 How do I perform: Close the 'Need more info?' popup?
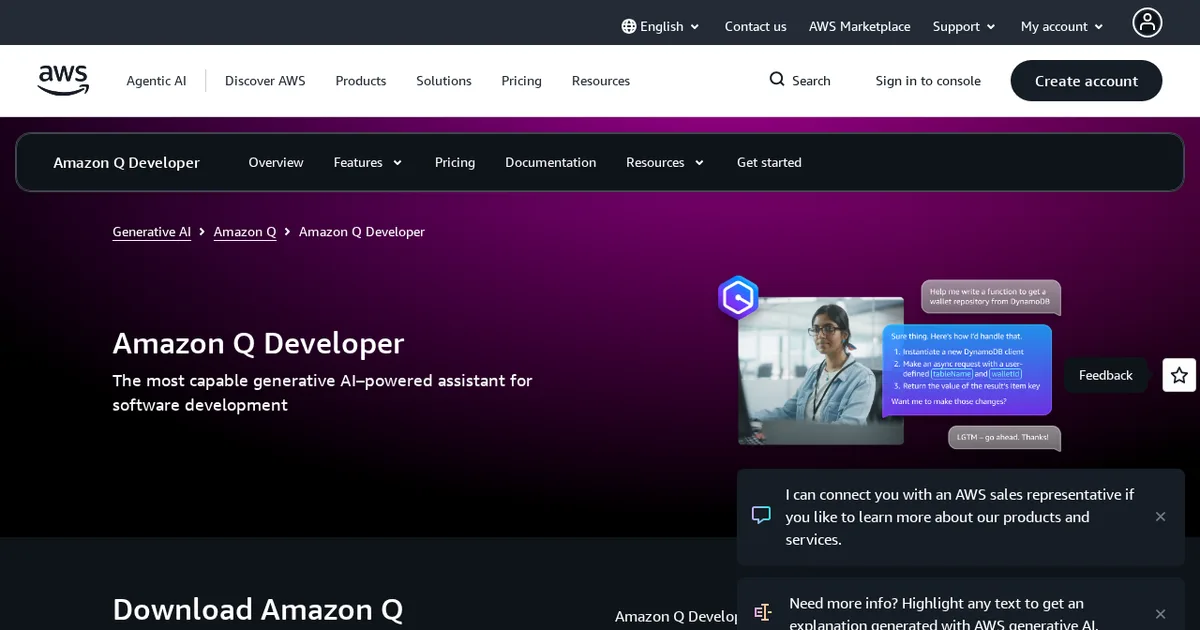[x=1160, y=614]
